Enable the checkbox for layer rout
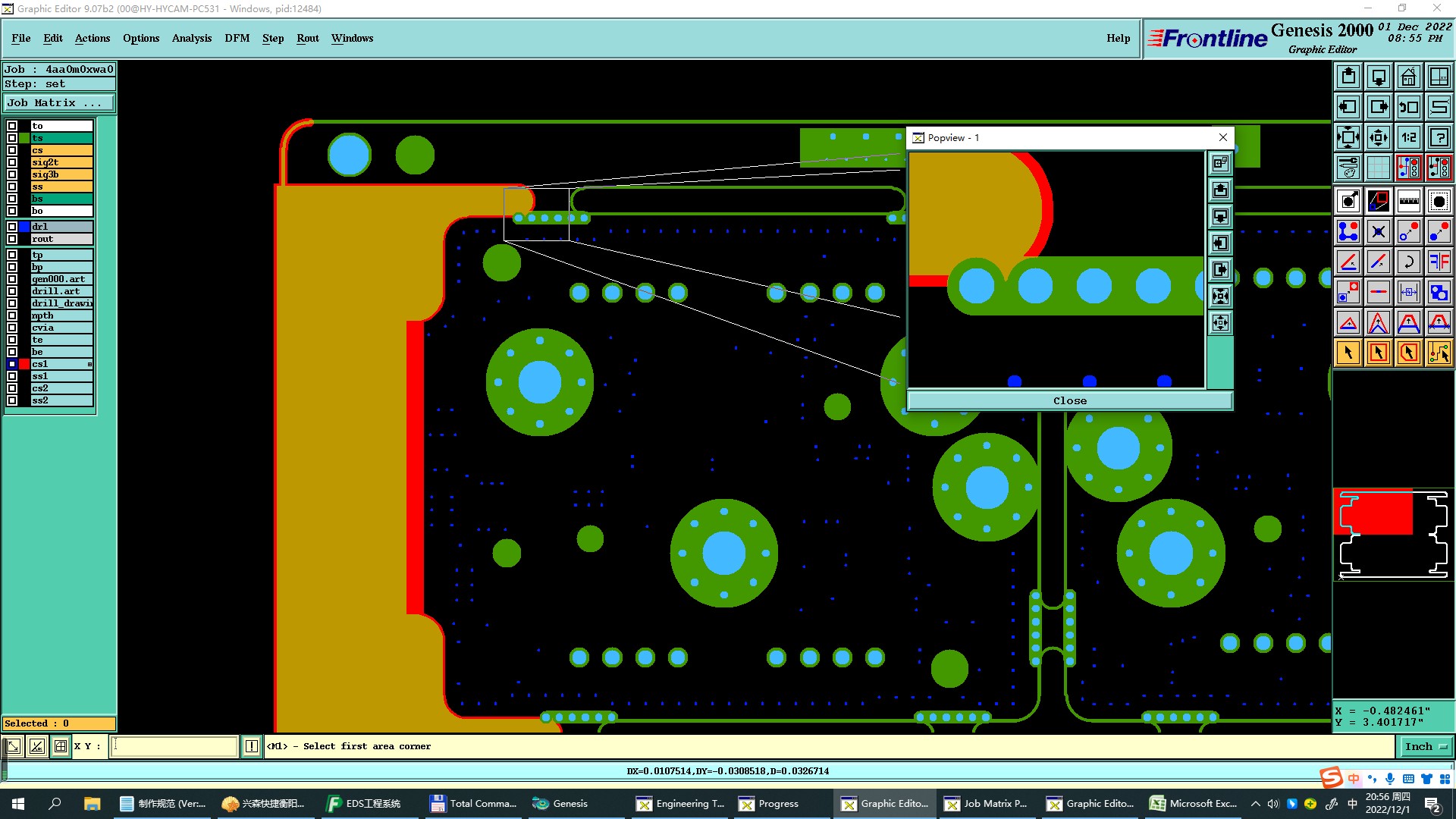 [x=12, y=239]
